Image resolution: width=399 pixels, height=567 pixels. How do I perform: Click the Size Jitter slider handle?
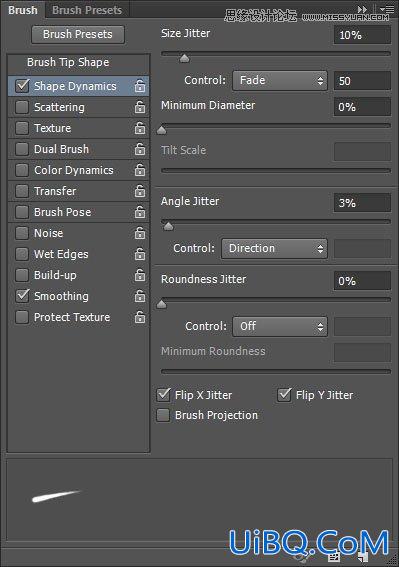(184, 58)
